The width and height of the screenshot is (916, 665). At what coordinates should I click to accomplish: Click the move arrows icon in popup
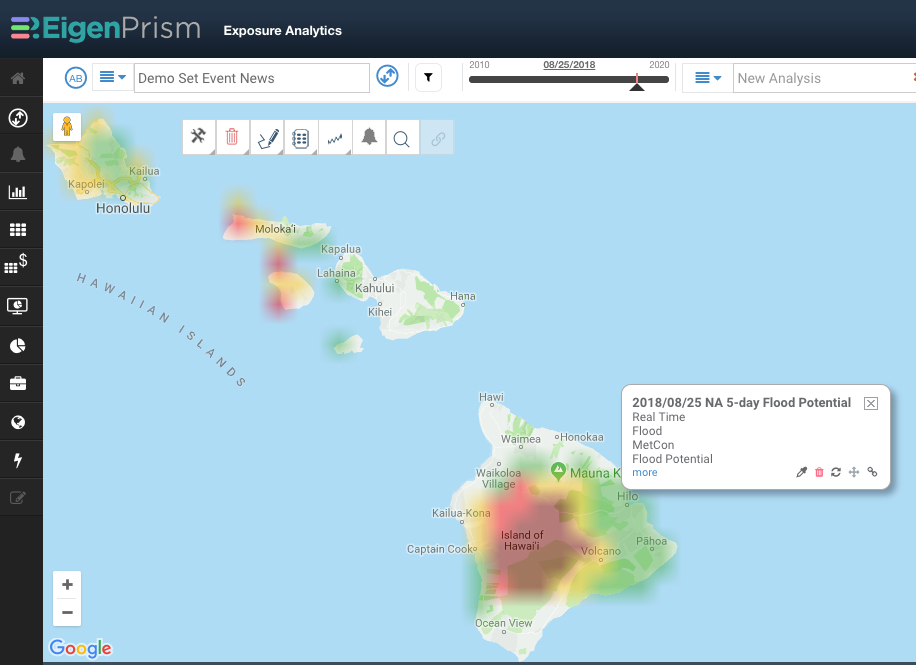pos(854,472)
